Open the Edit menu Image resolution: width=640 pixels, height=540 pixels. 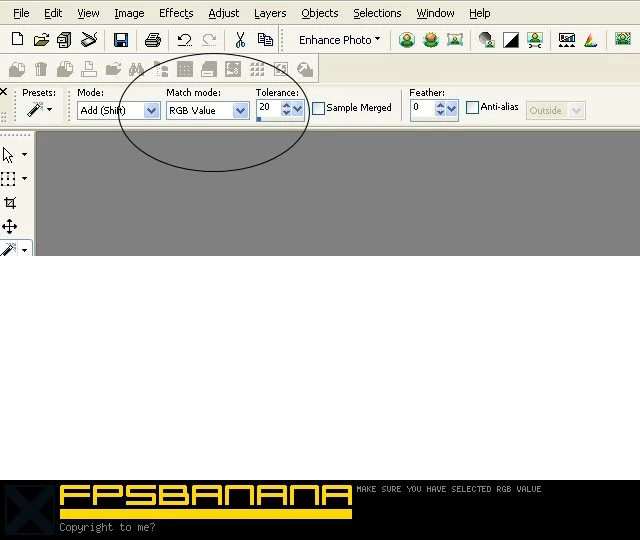pos(53,13)
